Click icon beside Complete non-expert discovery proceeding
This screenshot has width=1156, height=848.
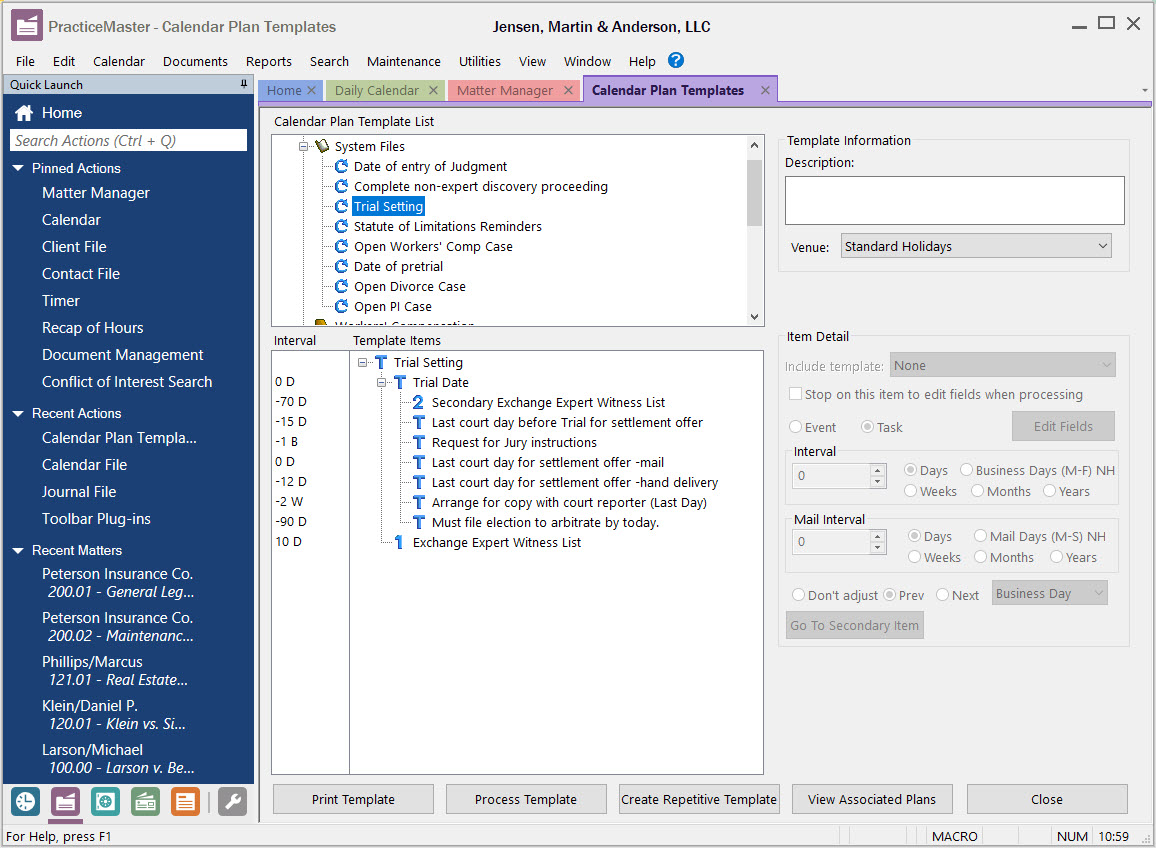(341, 186)
